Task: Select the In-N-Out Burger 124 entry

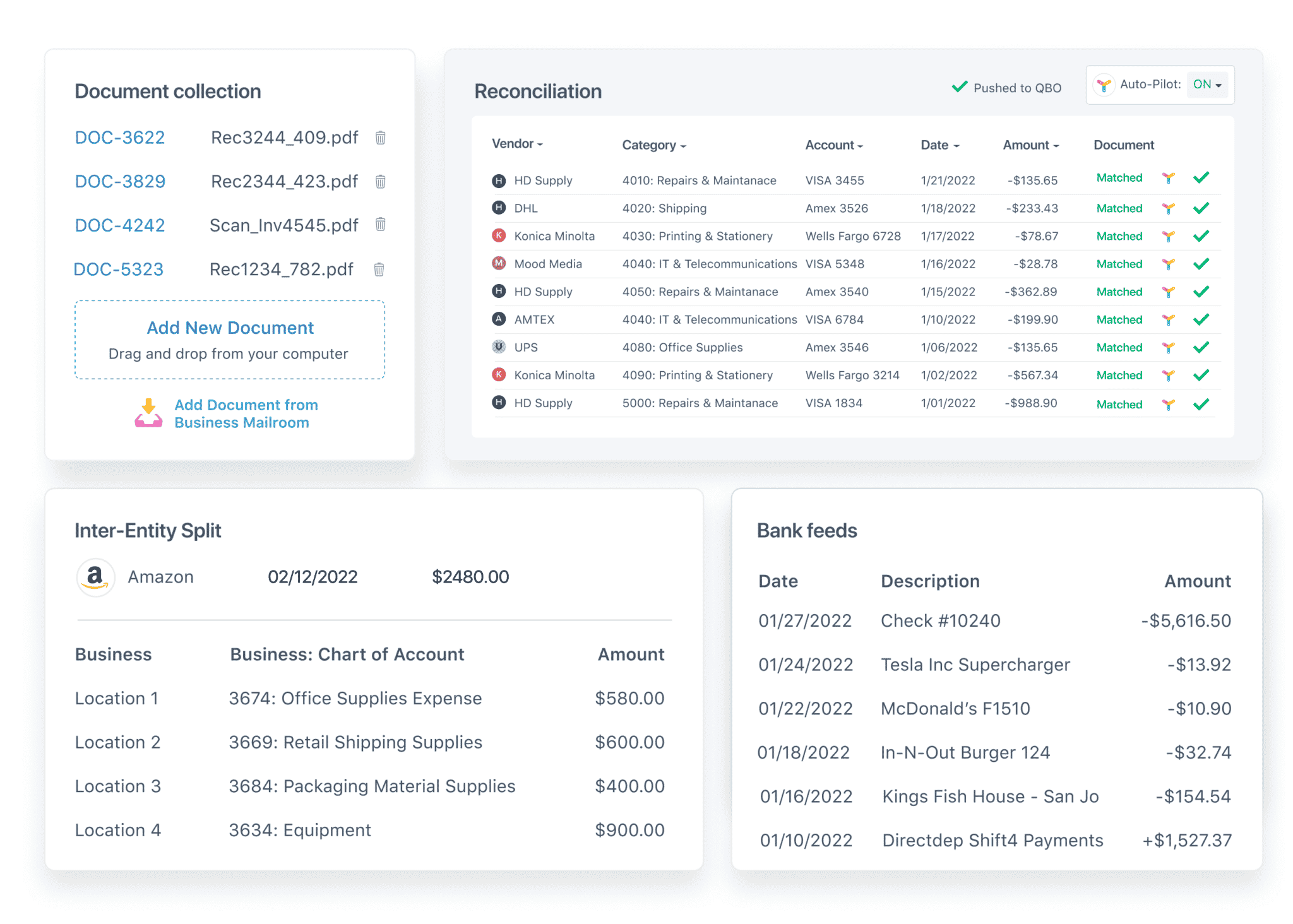Action: [995, 752]
